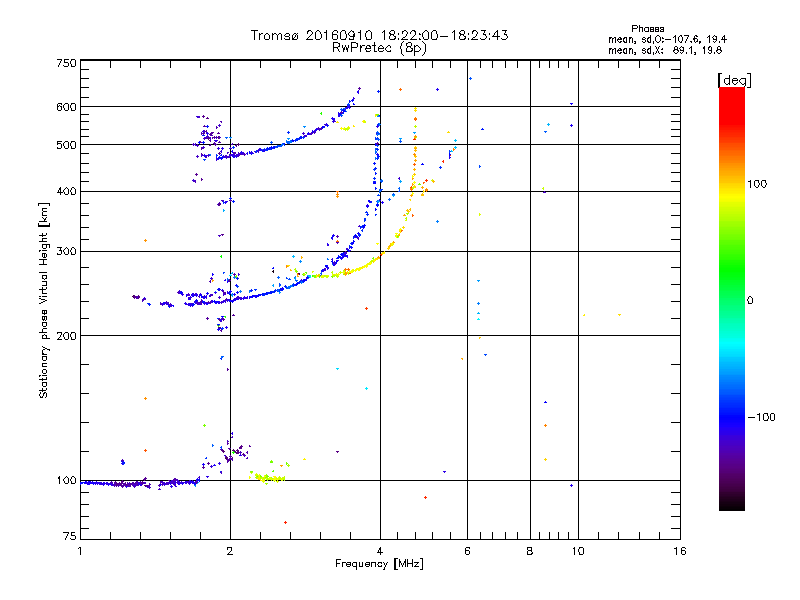Select the 'mean, sd,X: 89.1, 19.8' line

[665, 50]
